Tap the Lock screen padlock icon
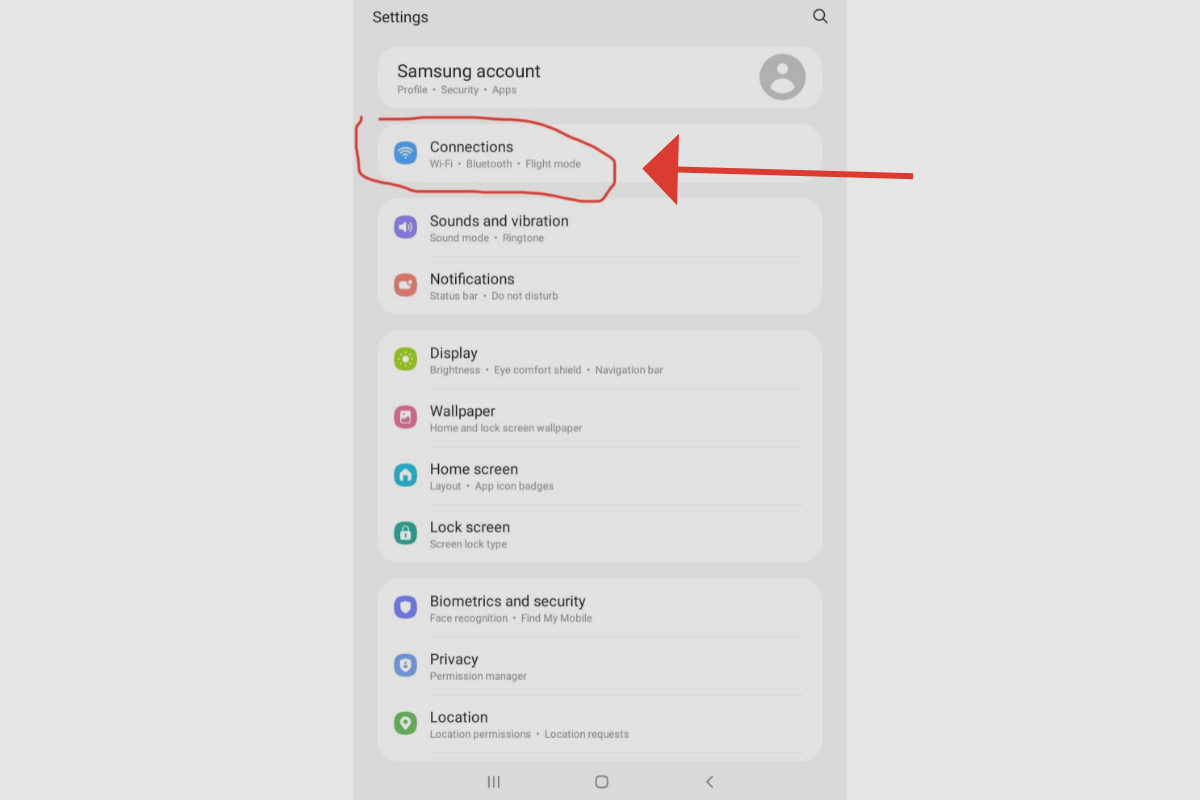 [405, 533]
